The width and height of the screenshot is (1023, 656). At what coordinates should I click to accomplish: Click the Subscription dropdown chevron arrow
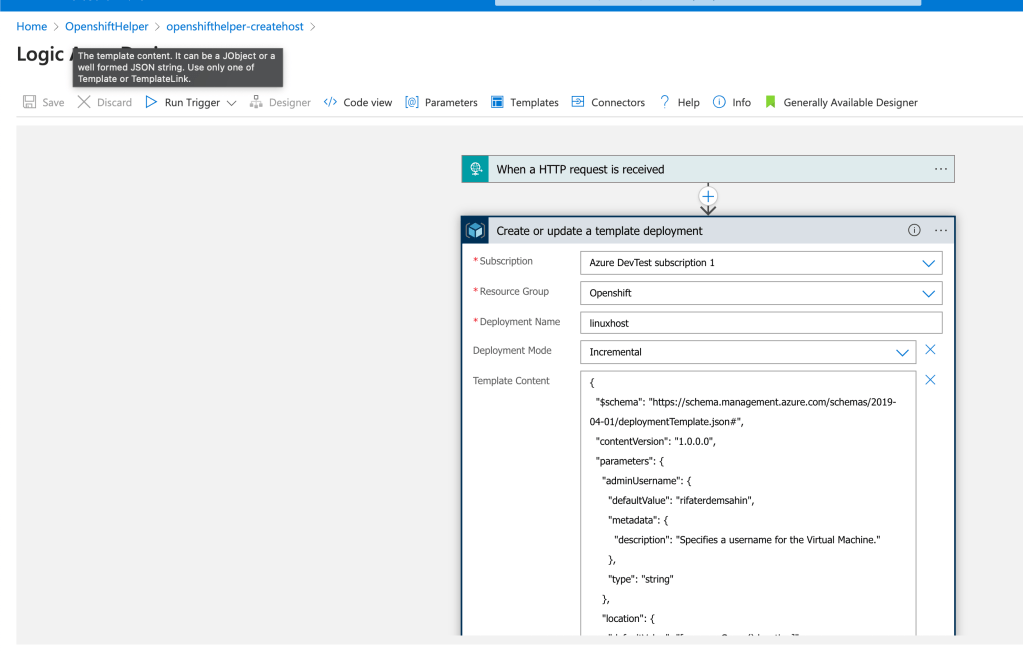pos(928,264)
